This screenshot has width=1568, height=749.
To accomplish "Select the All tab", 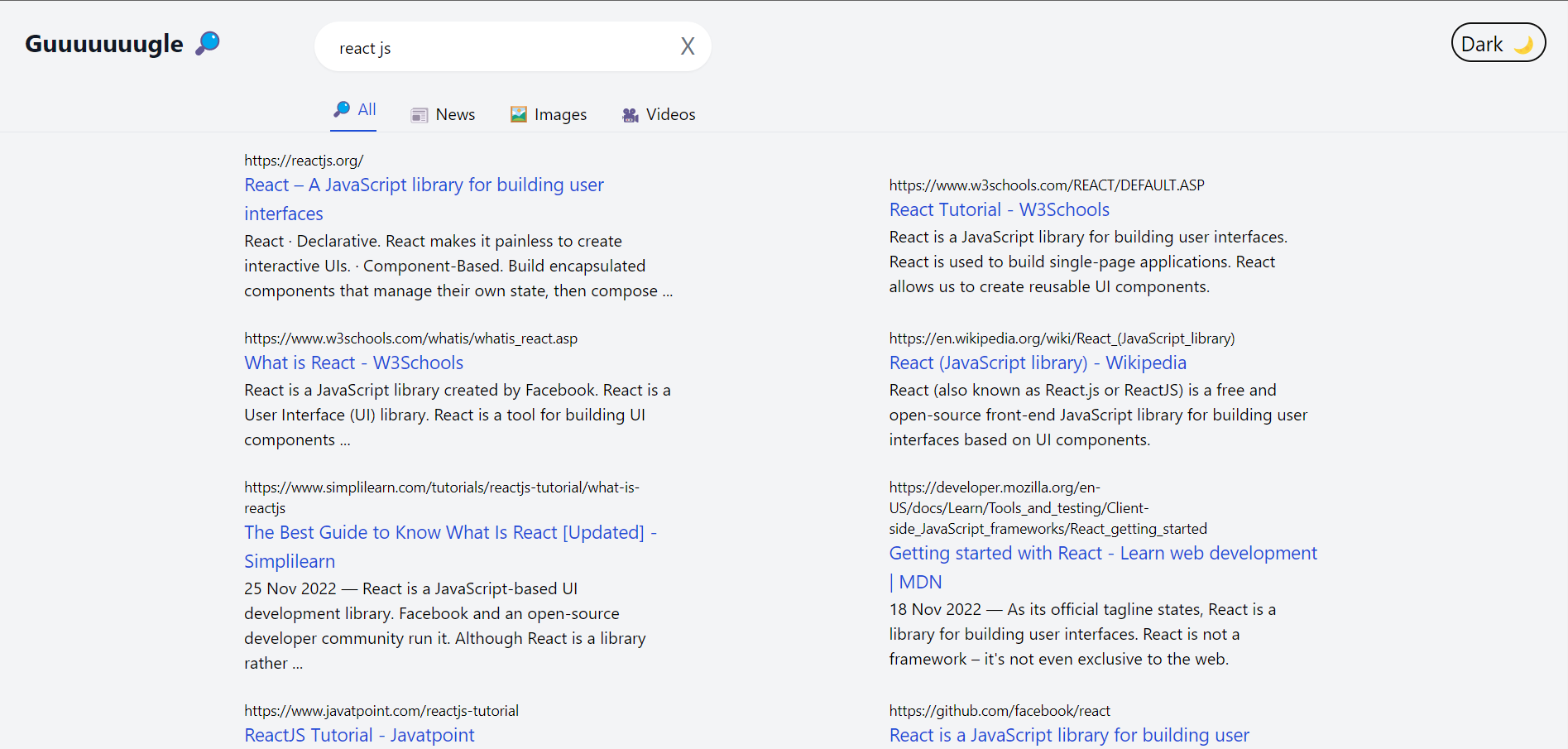I will click(x=367, y=110).
